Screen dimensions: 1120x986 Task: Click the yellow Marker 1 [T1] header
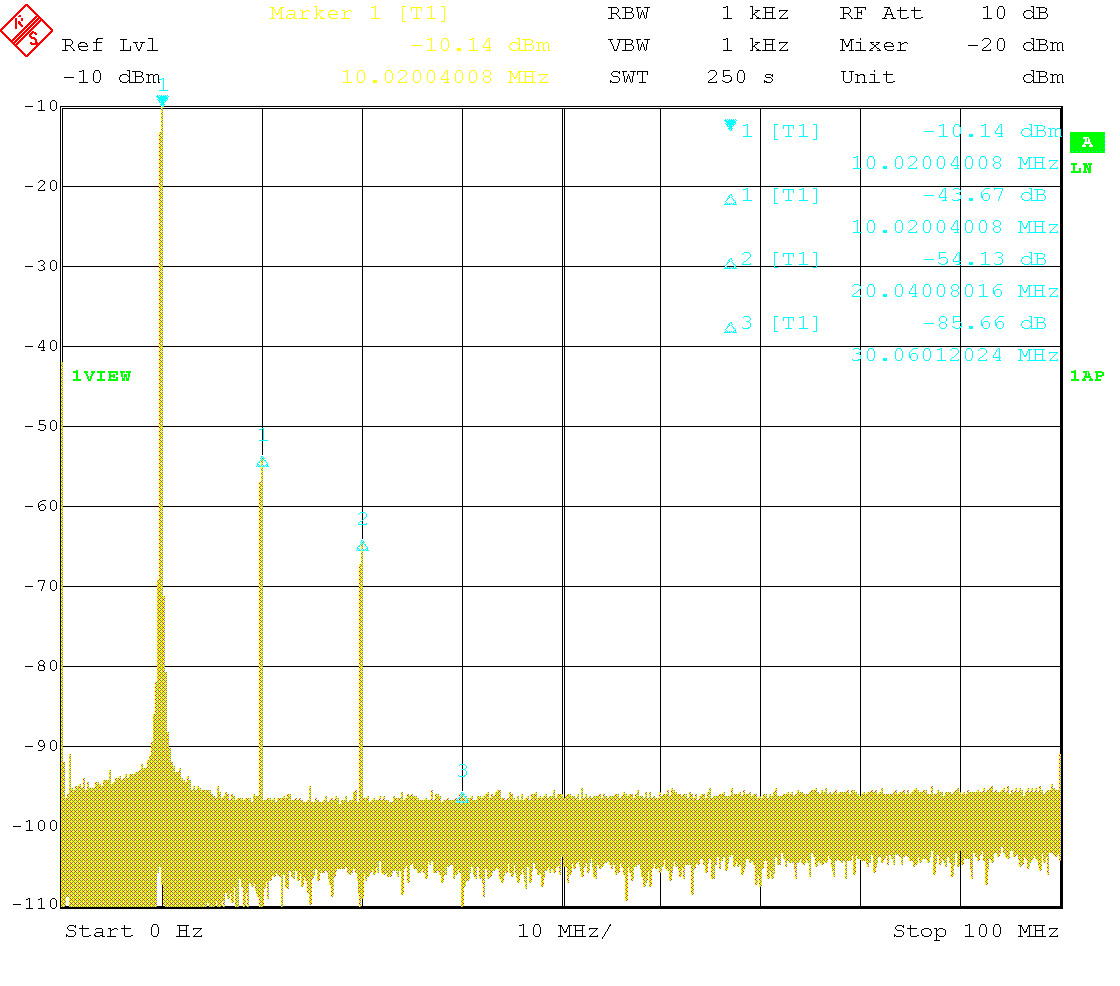pos(359,14)
